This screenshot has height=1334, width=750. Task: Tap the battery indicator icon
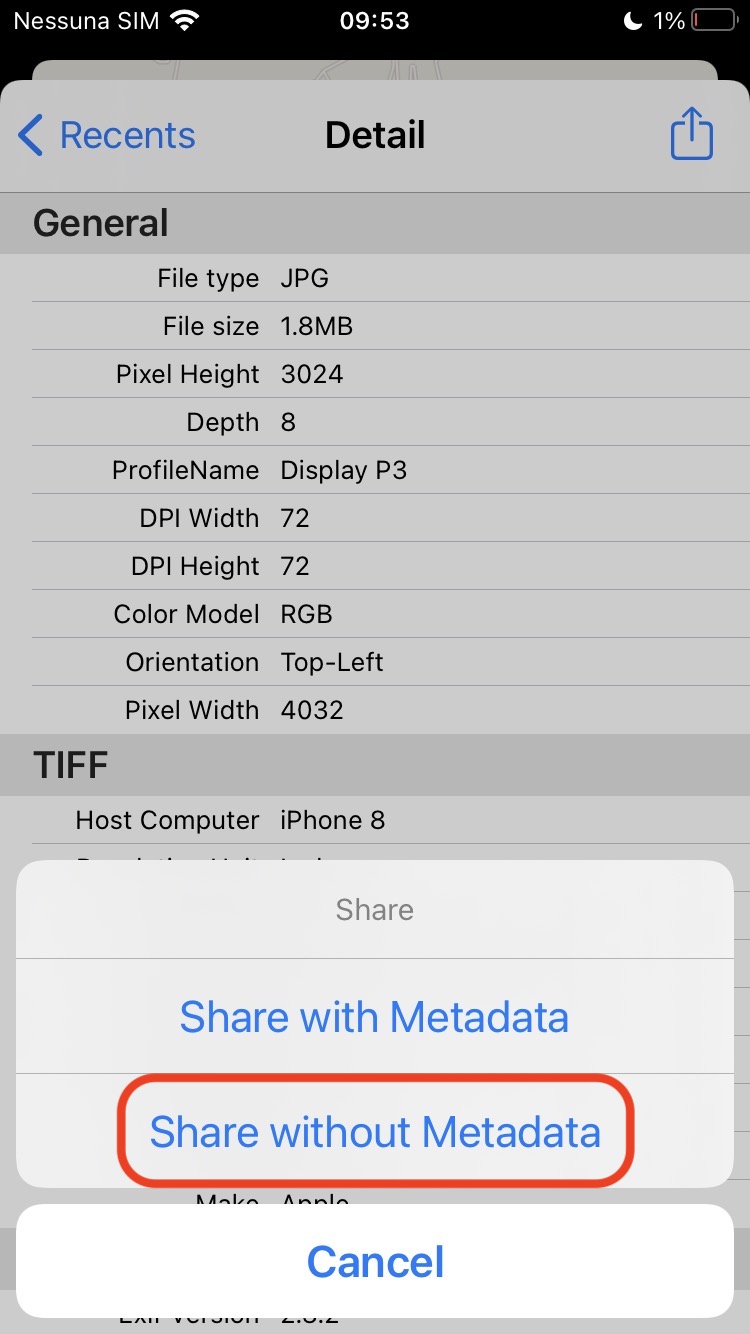[x=713, y=21]
